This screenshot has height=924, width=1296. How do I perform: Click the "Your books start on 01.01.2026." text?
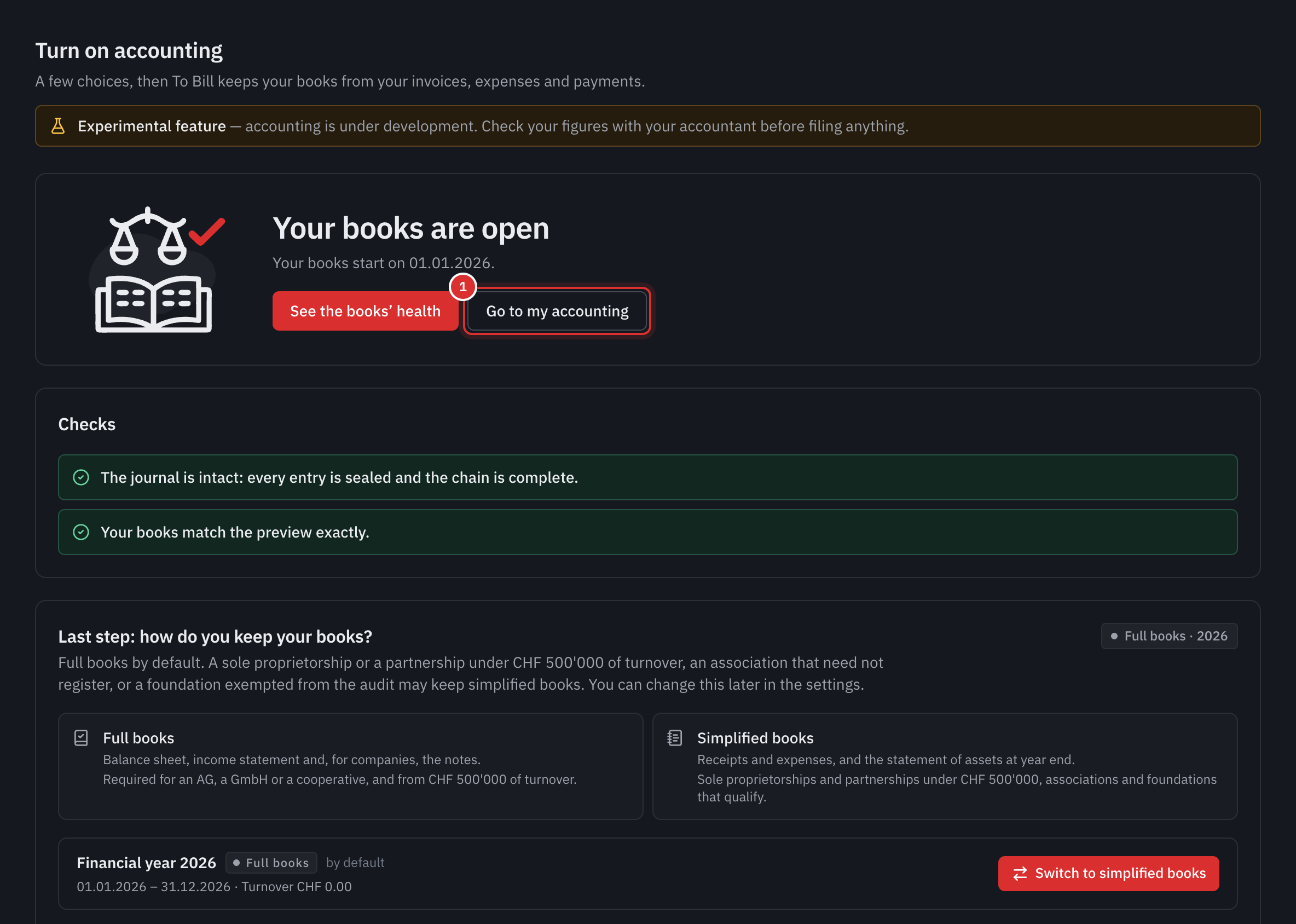(384, 263)
